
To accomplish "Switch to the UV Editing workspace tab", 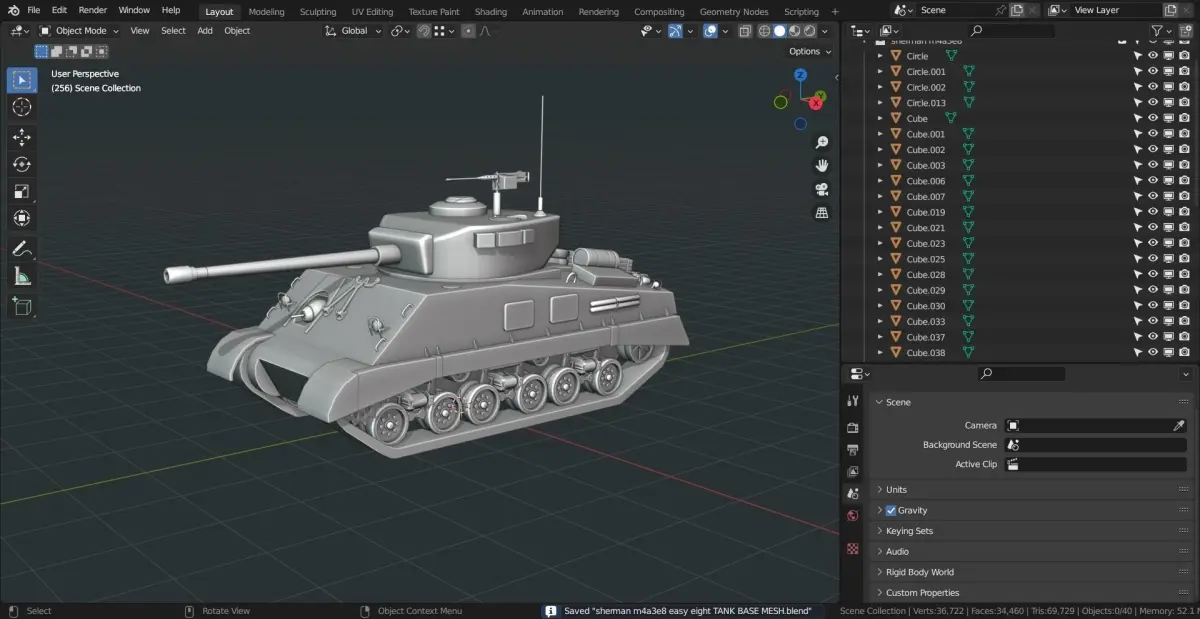I will 372,12.
